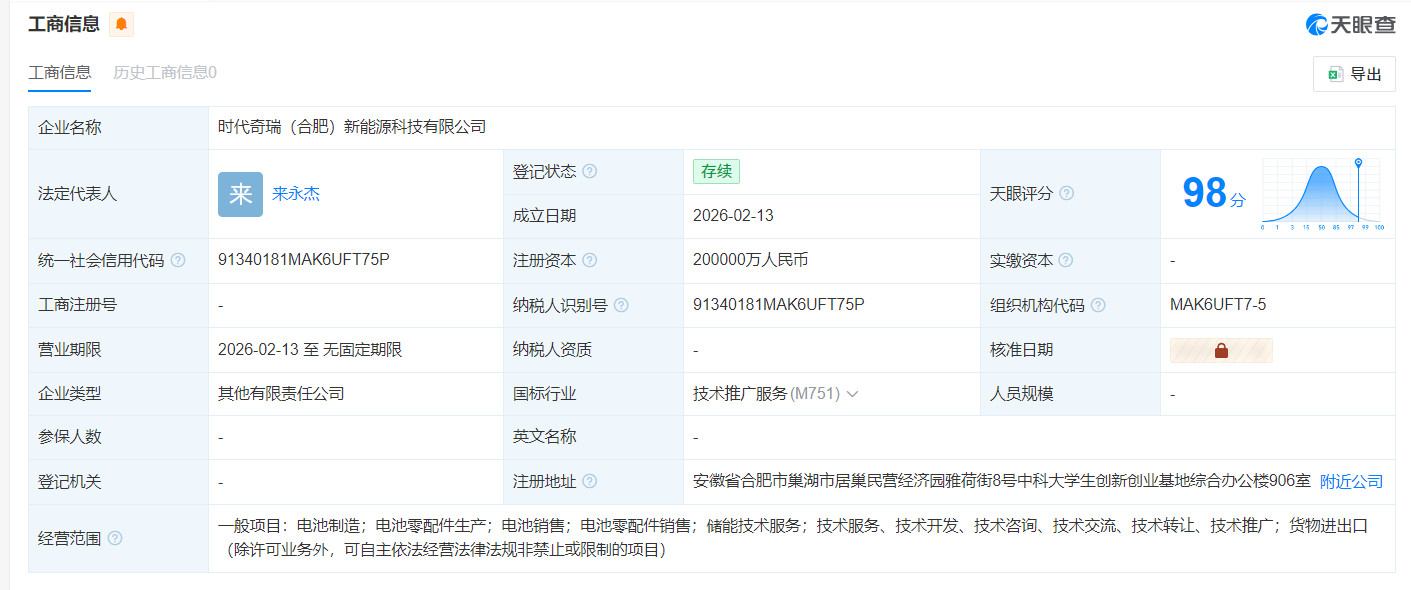1411x590 pixels.
Task: Click the notification bell beside 工商信息 heading
Action: click(x=120, y=22)
